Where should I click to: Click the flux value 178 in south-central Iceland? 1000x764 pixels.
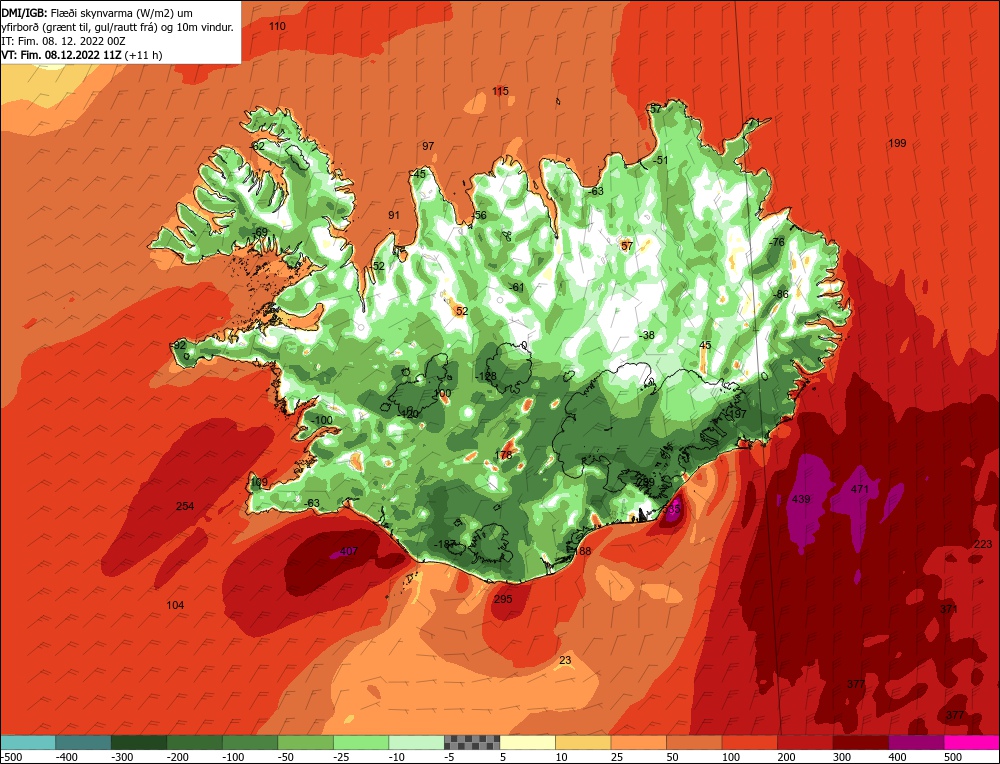503,455
